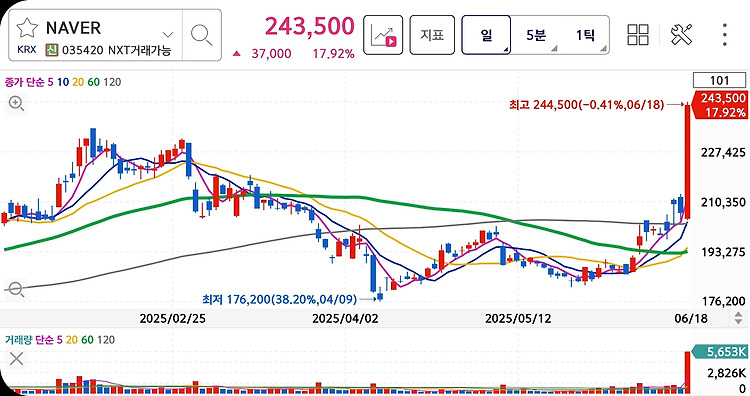750x396 pixels.
Task: Add NAVER to favorites with star icon
Action: pos(27,28)
